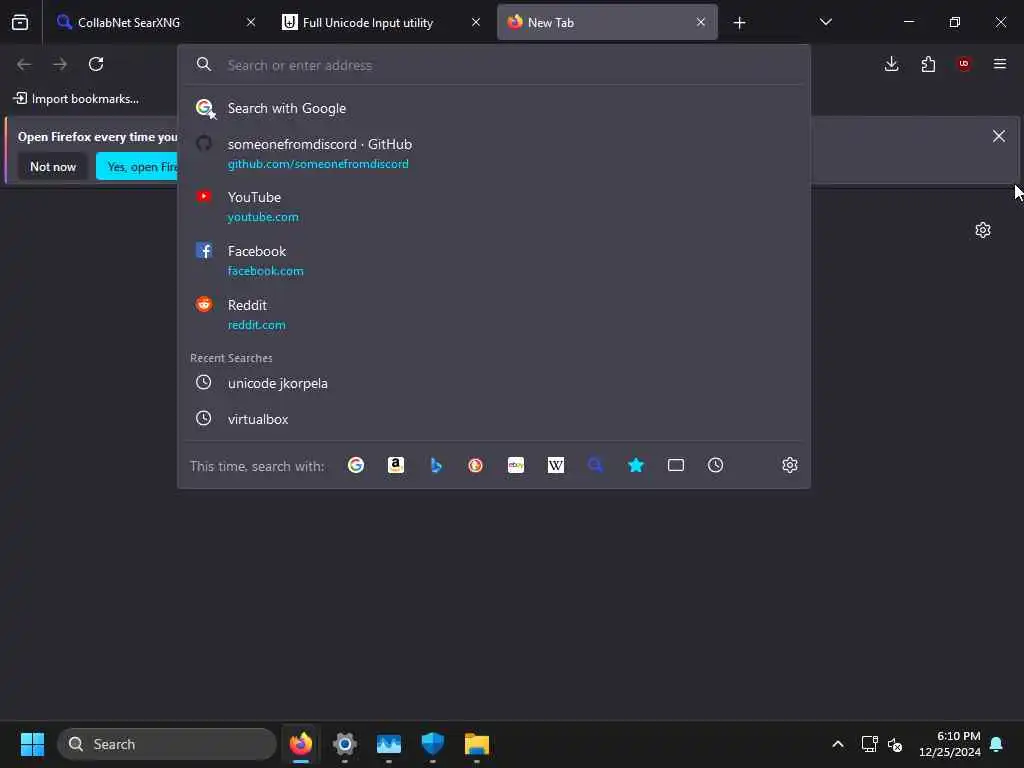Viewport: 1024px width, 768px height.
Task: Open the Photos app in taskbar
Action: coord(389,744)
